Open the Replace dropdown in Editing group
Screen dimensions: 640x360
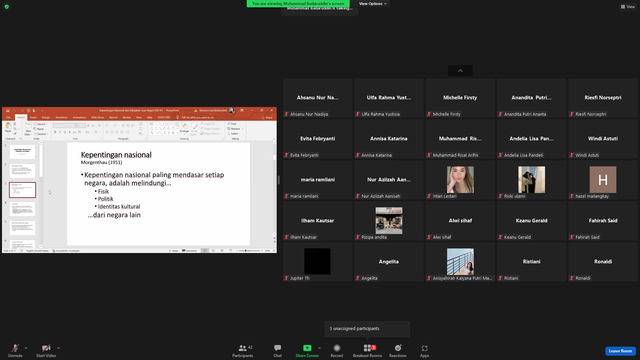click(x=234, y=129)
